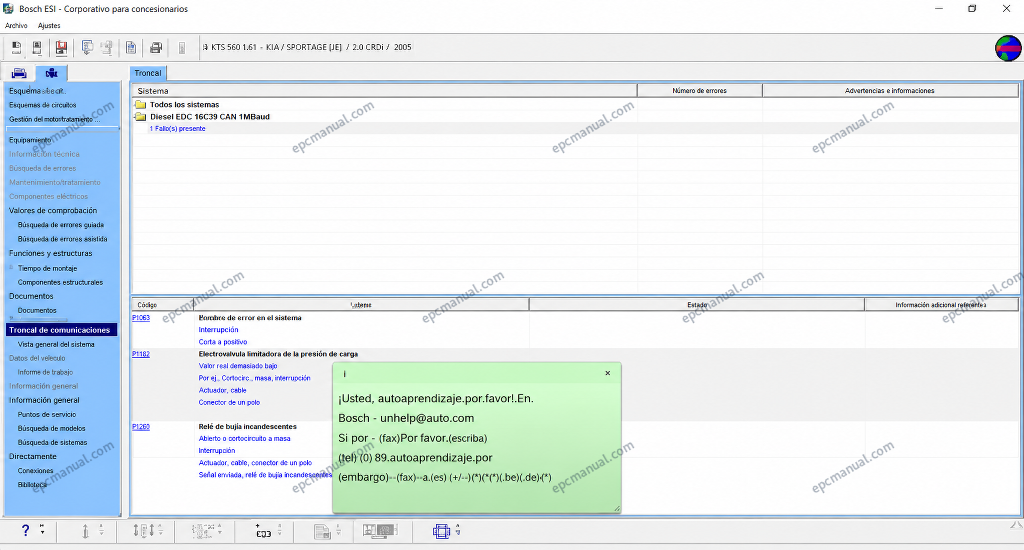The height and width of the screenshot is (550, 1024).
Task: Click the stepper arrows beside blue frame icon
Action: pos(458,530)
